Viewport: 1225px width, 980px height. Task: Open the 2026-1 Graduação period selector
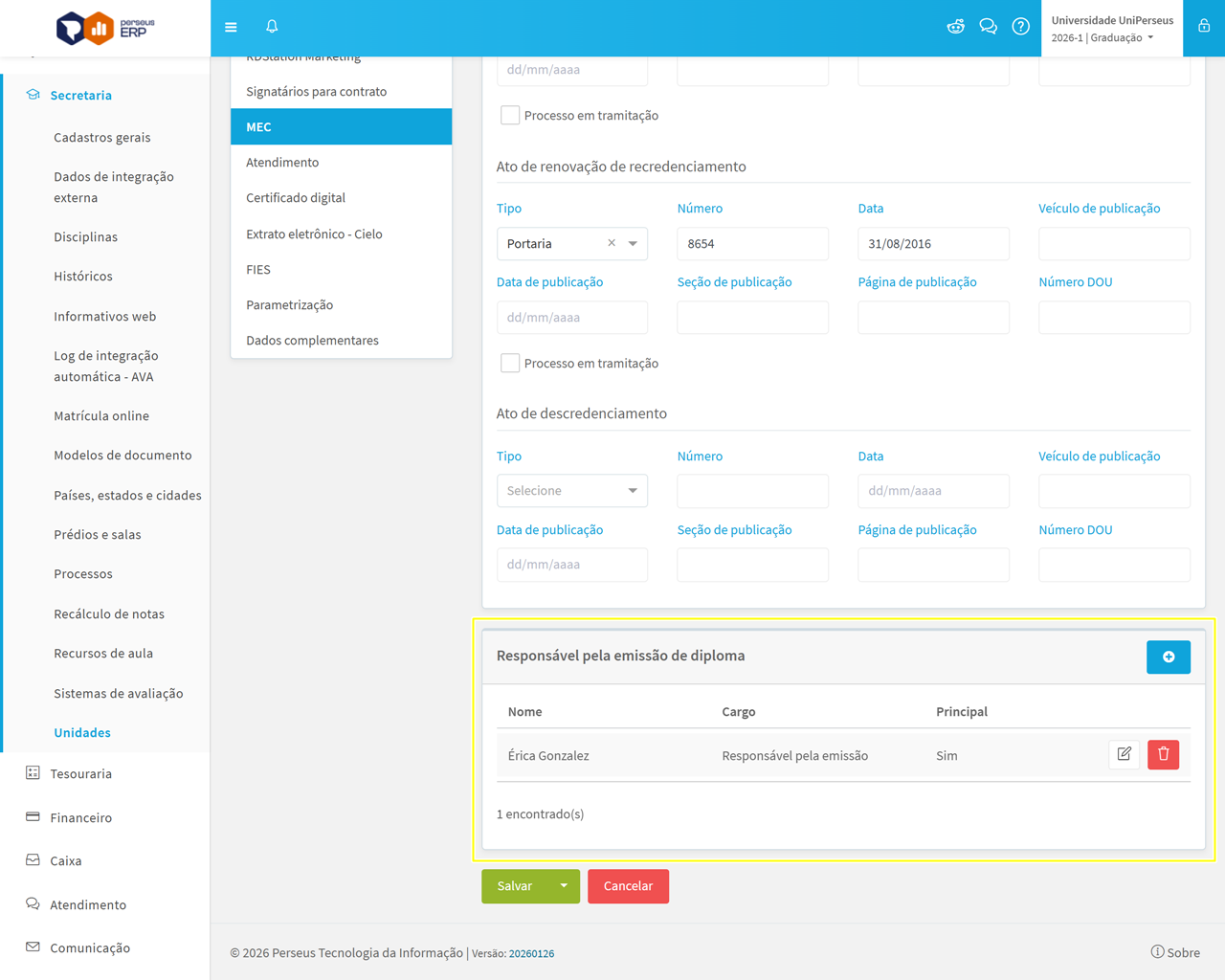(x=1102, y=38)
